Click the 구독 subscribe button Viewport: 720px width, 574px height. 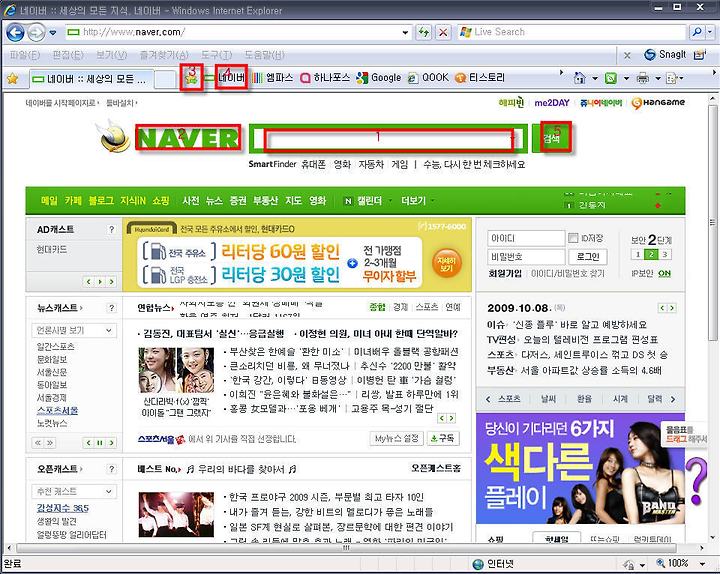coord(443,439)
